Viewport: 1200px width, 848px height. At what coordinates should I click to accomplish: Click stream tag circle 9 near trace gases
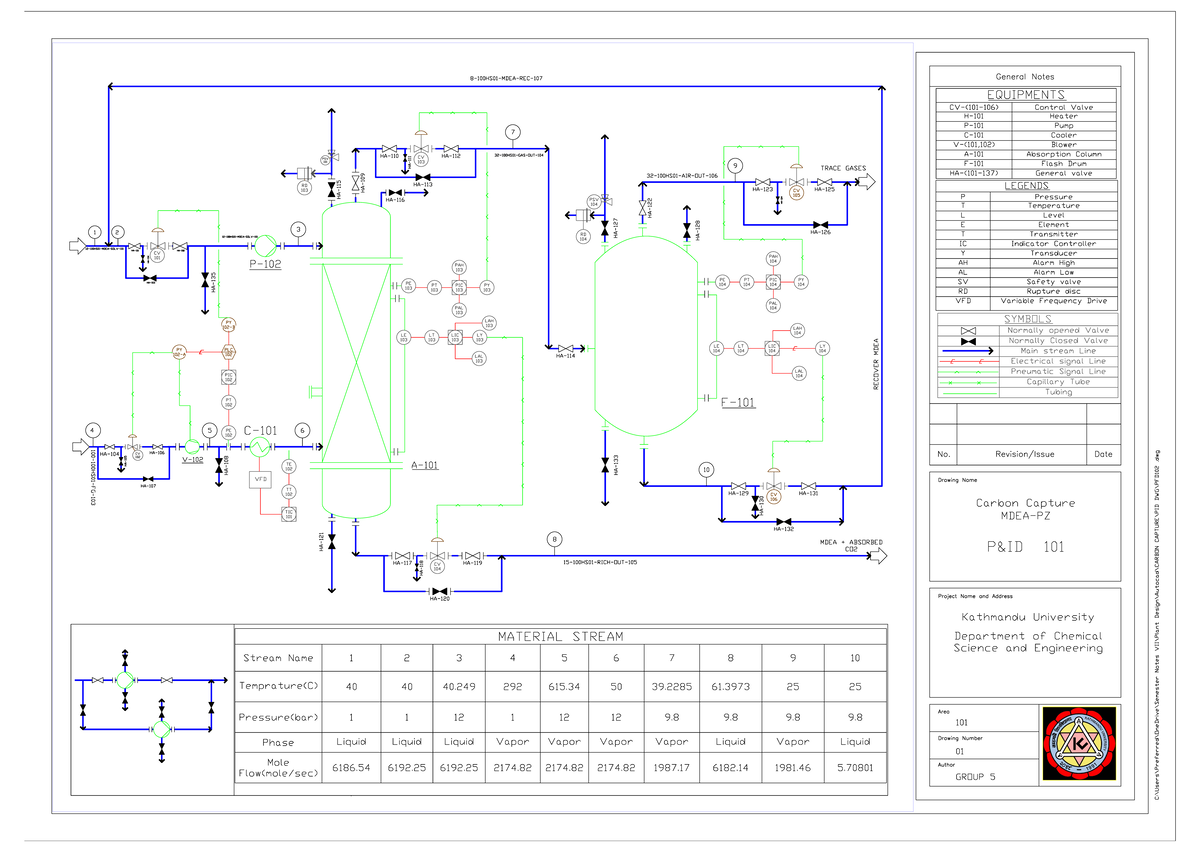(x=735, y=165)
